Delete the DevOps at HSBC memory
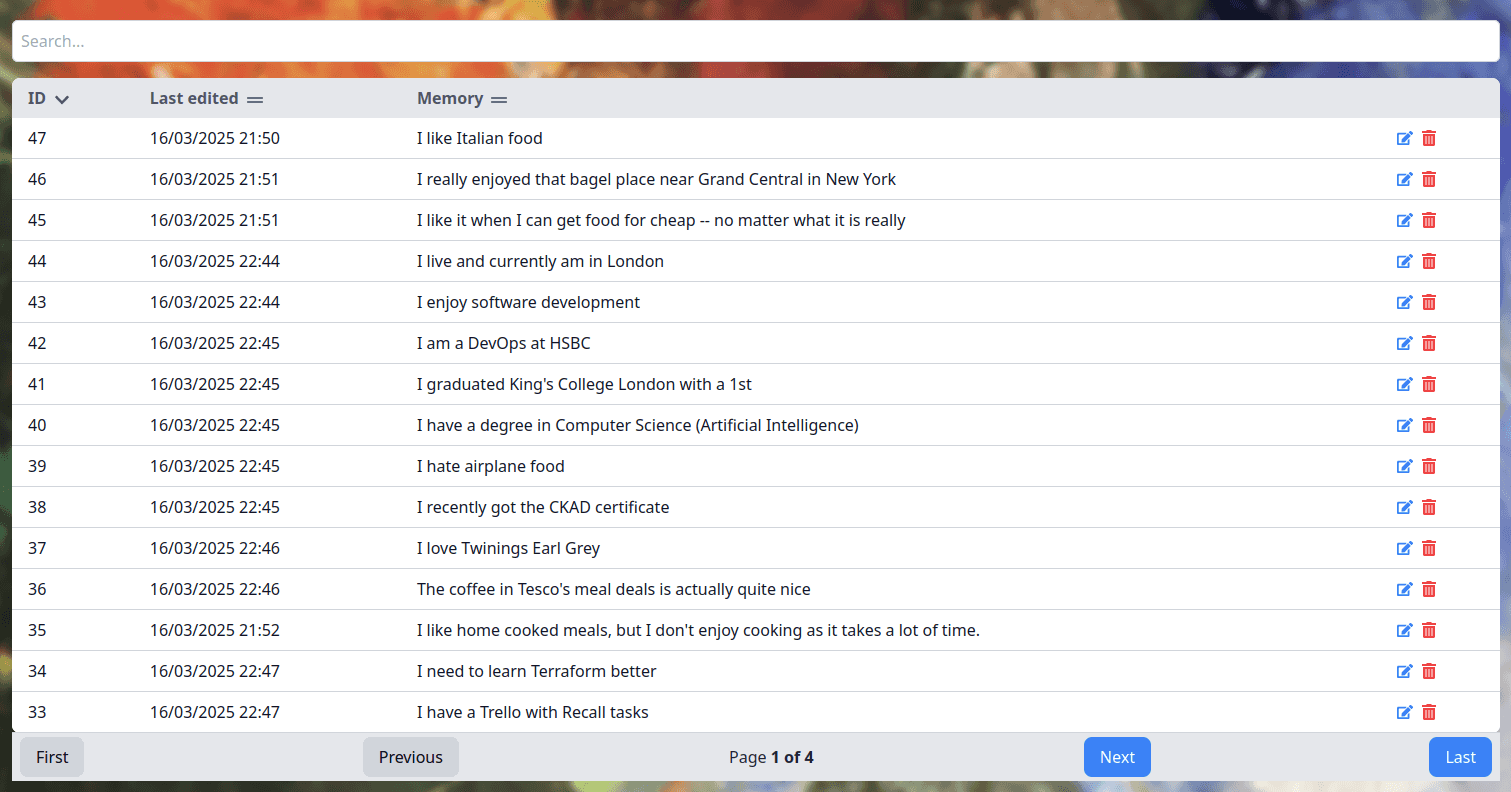The width and height of the screenshot is (1511, 792). tap(1429, 343)
